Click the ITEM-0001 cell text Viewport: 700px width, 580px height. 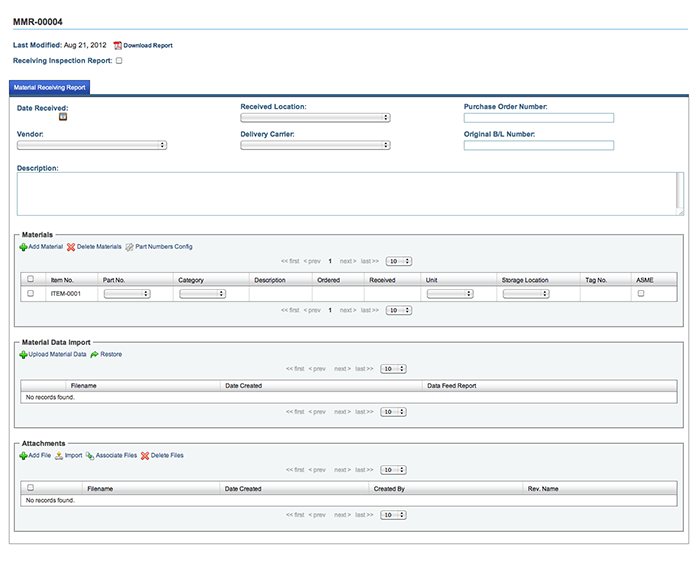pos(66,294)
